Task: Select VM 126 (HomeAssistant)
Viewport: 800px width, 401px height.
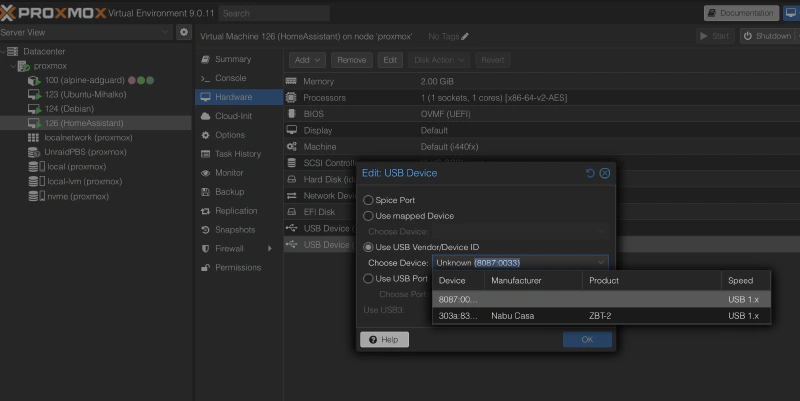Action: click(84, 123)
